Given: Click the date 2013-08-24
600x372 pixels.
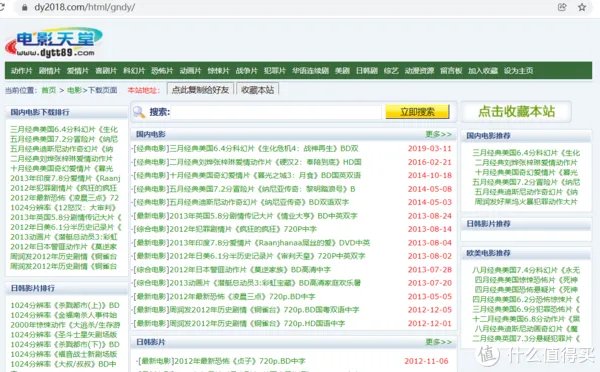Looking at the screenshot, I should [x=430, y=216].
